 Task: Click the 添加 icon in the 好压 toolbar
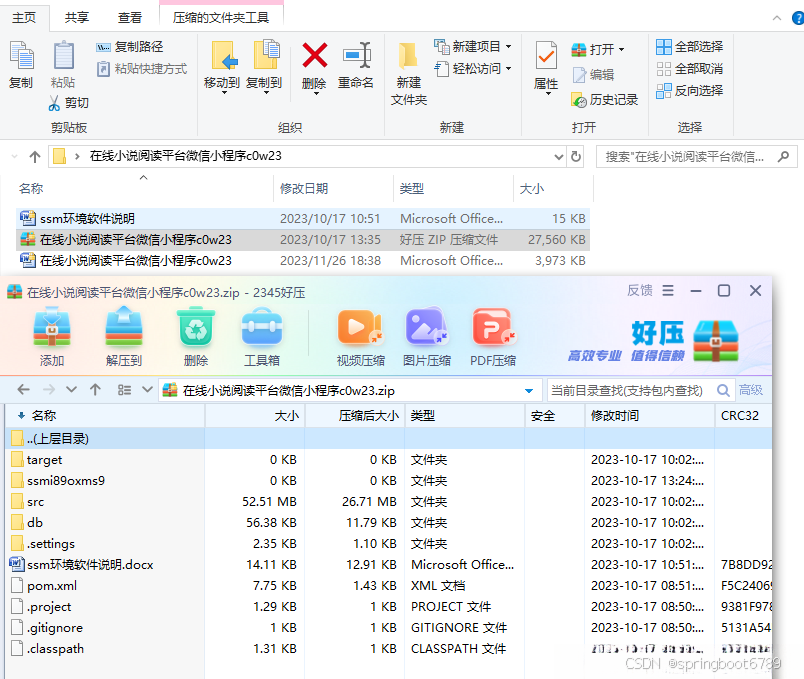pyautogui.click(x=52, y=327)
